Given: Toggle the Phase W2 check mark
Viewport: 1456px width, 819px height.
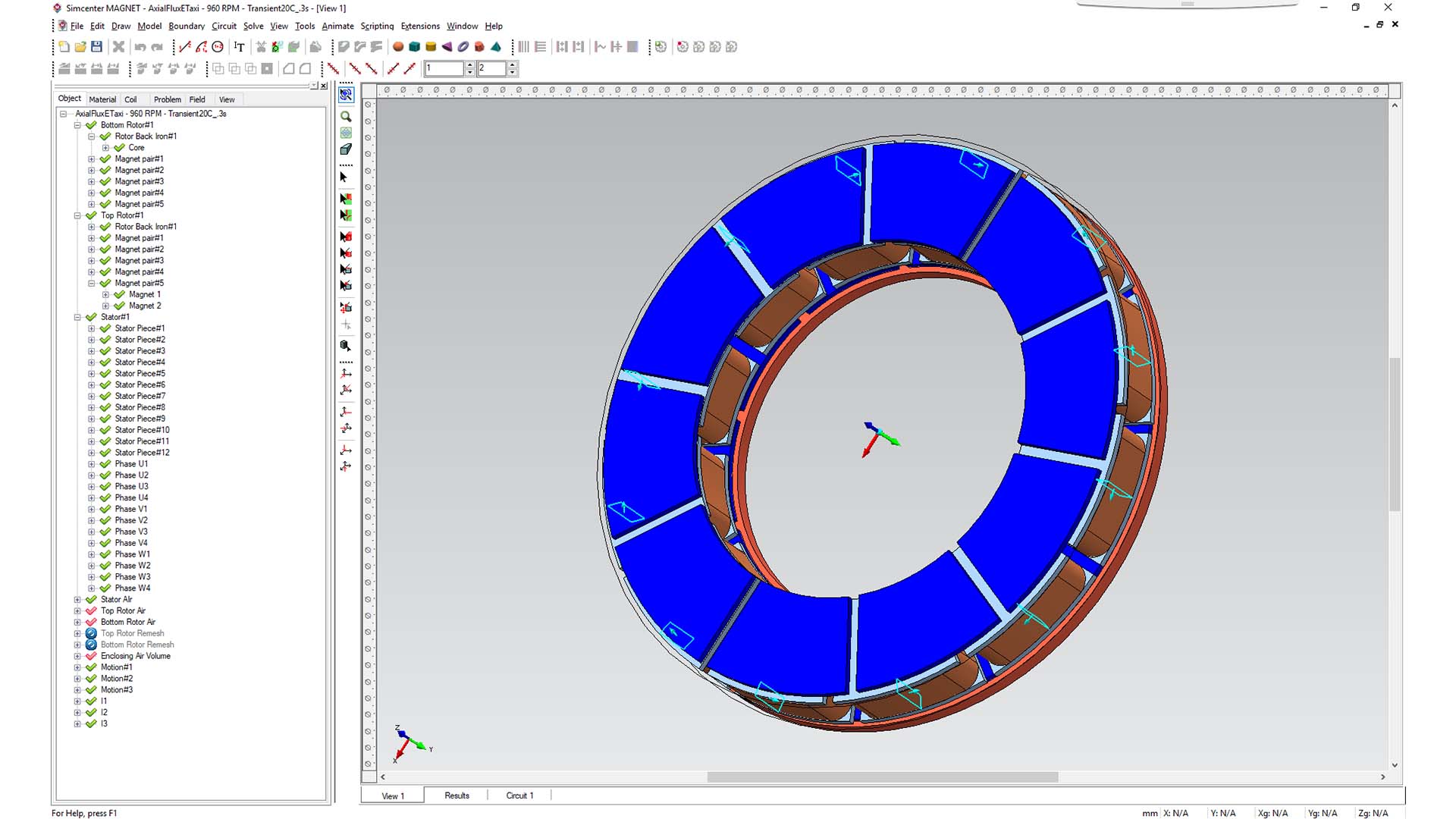Looking at the screenshot, I should 106,565.
